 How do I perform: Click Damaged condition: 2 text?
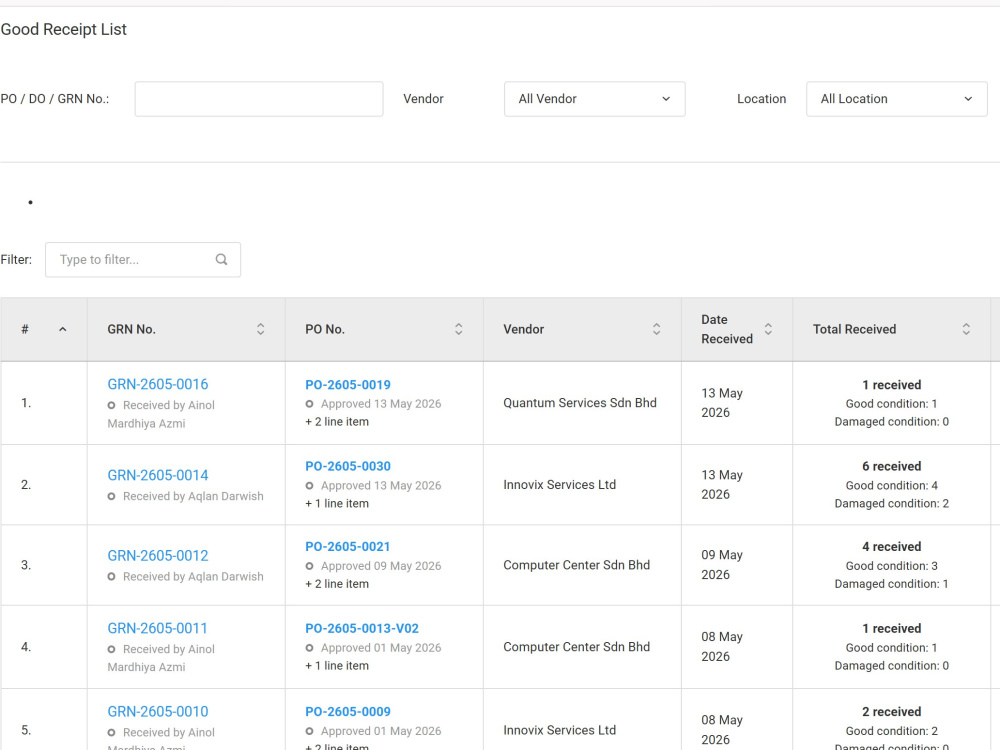tap(892, 503)
